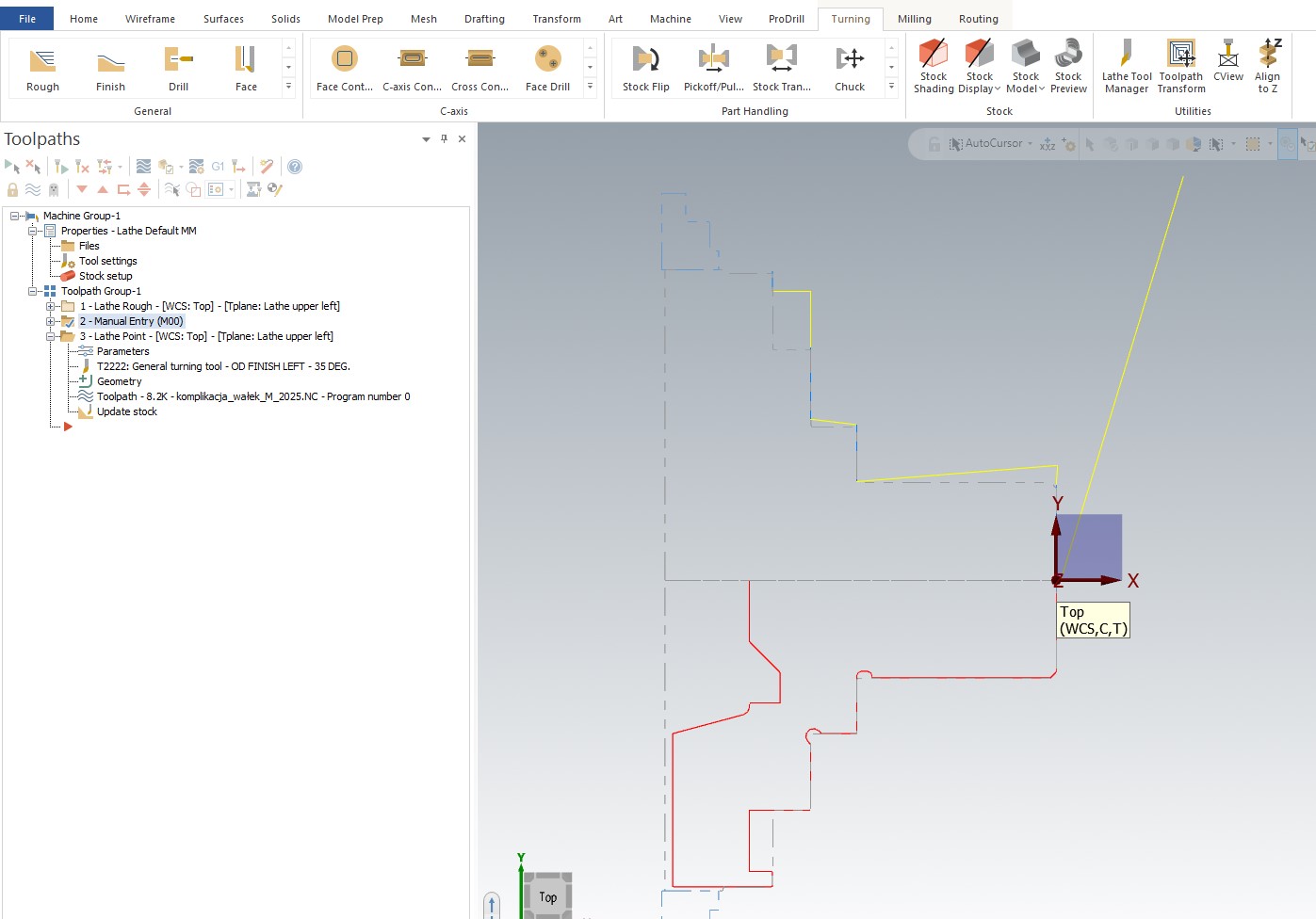This screenshot has height=919, width=1316.
Task: Open the AutoCursor dropdown arrow
Action: pos(1030,144)
